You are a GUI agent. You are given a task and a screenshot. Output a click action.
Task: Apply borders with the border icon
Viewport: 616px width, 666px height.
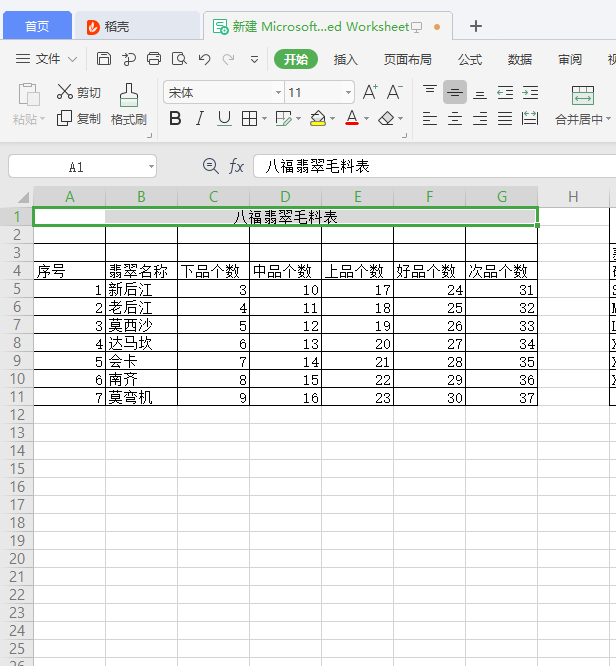(x=249, y=119)
